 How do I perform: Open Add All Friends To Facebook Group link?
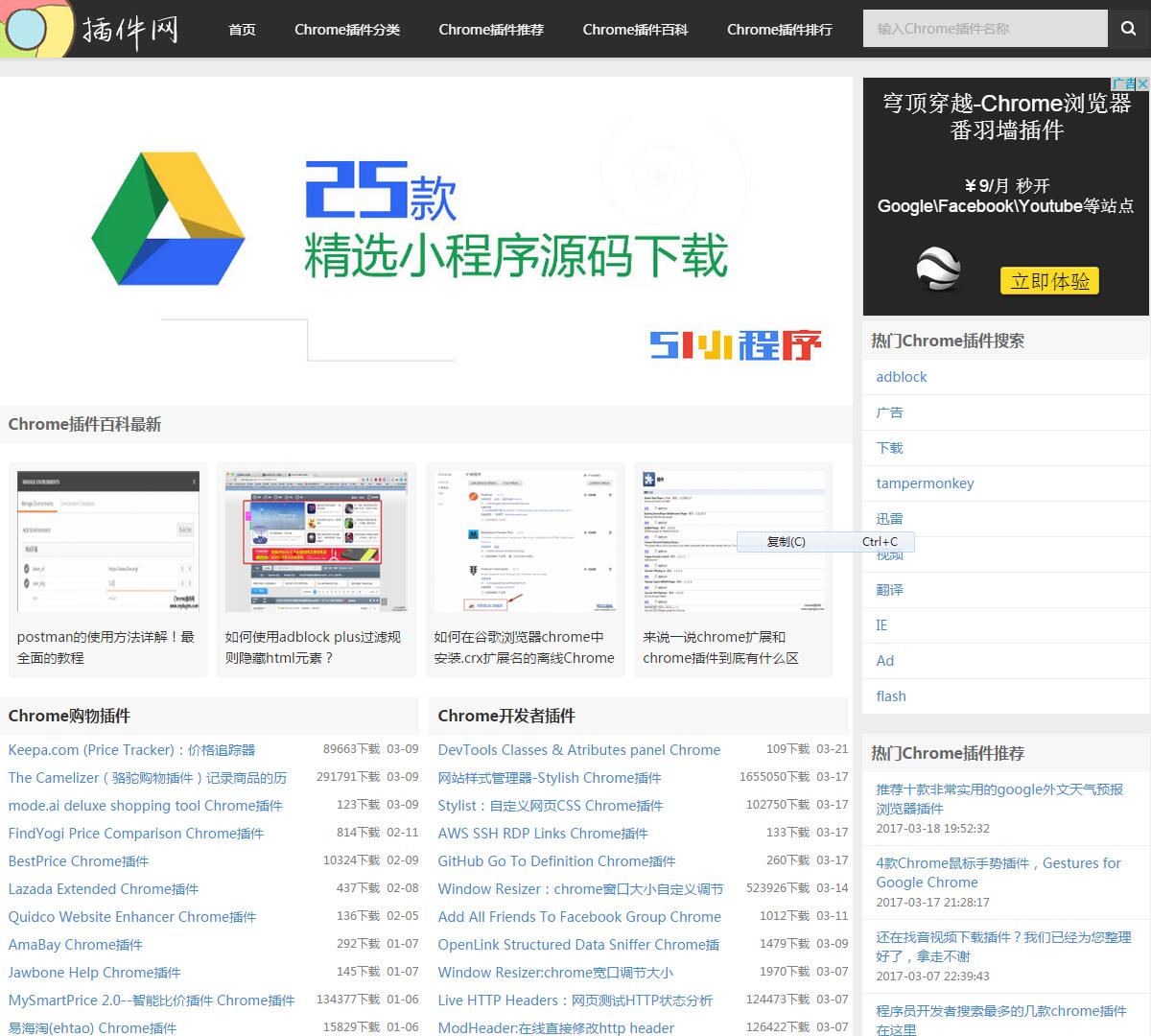579,917
